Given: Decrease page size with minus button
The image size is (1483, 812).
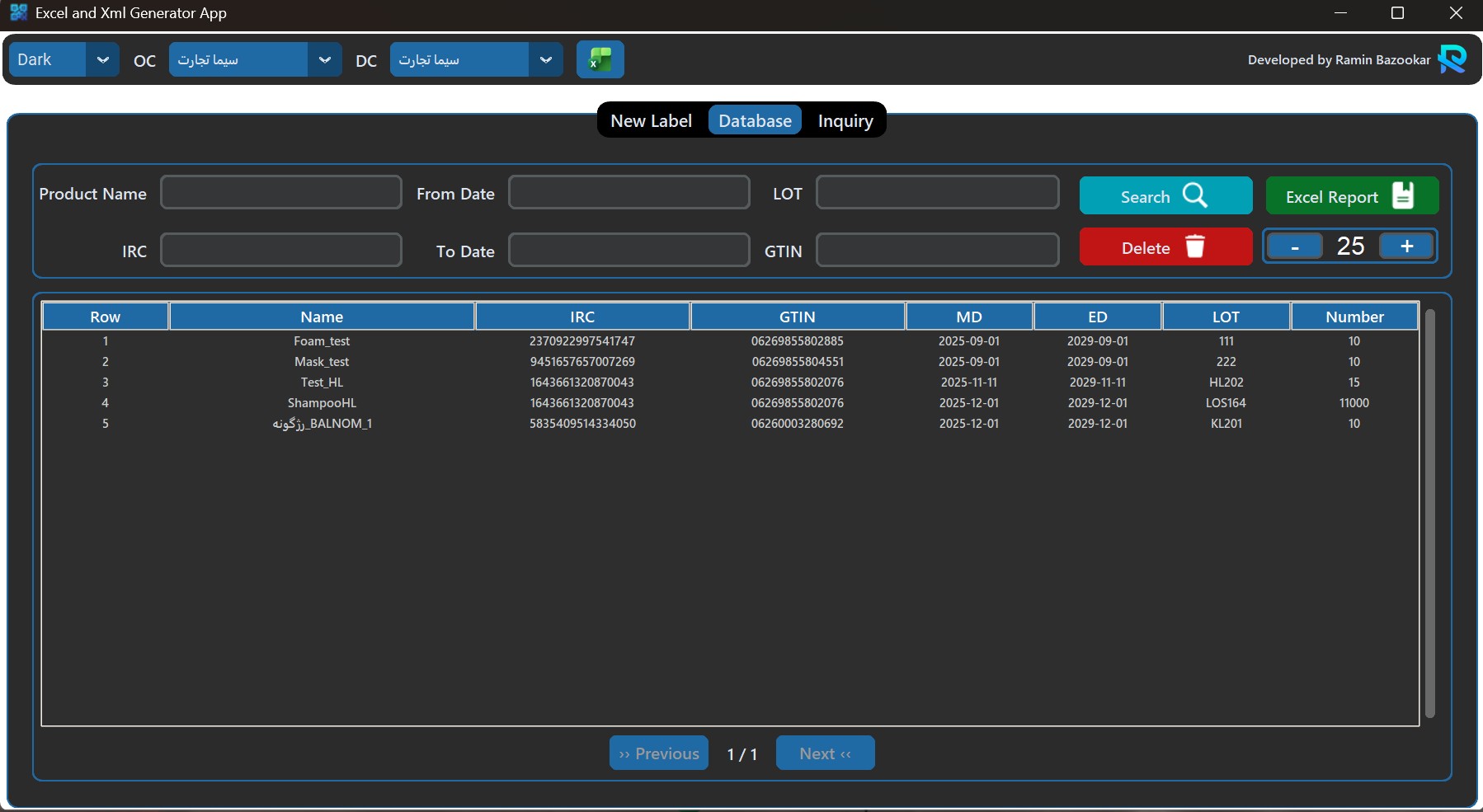Looking at the screenshot, I should pos(1294,246).
